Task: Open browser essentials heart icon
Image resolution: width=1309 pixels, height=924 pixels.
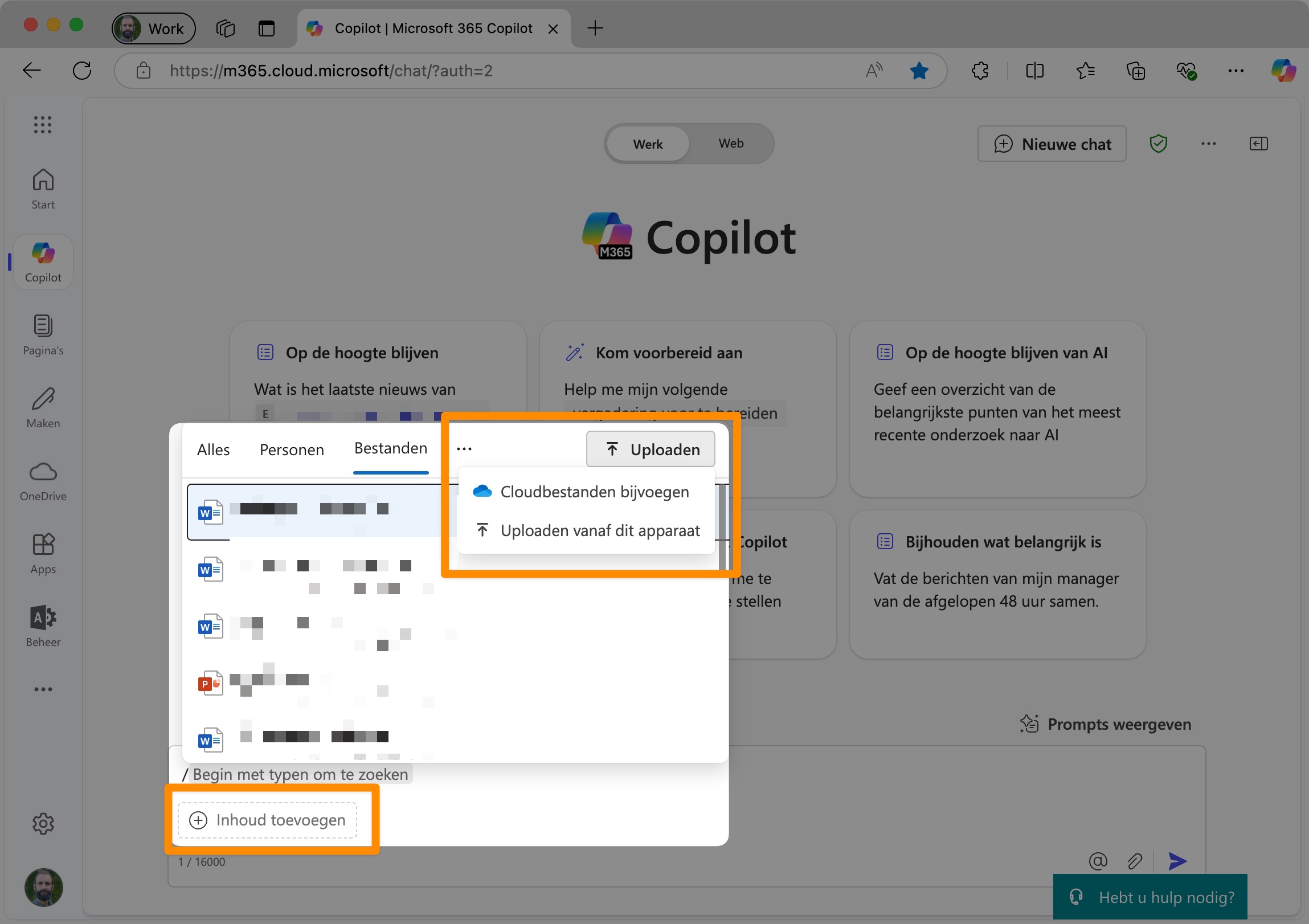Action: coord(1186,71)
